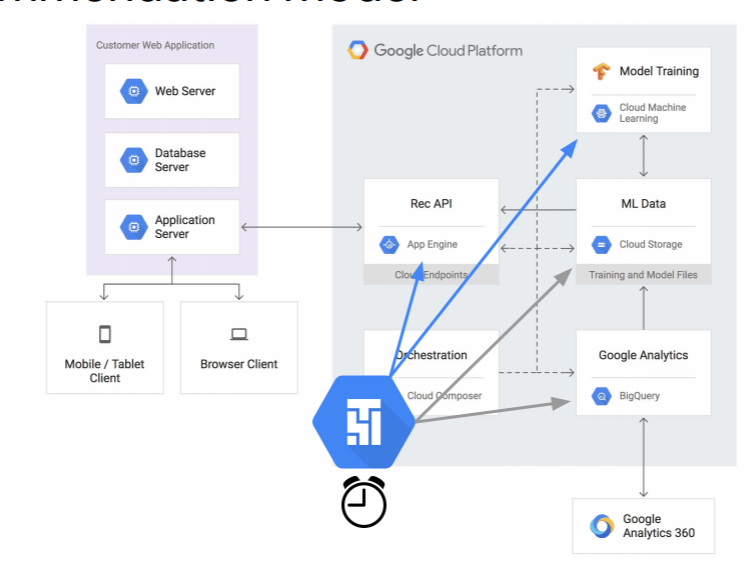Click the Google Cloud Platform title text

click(448, 50)
